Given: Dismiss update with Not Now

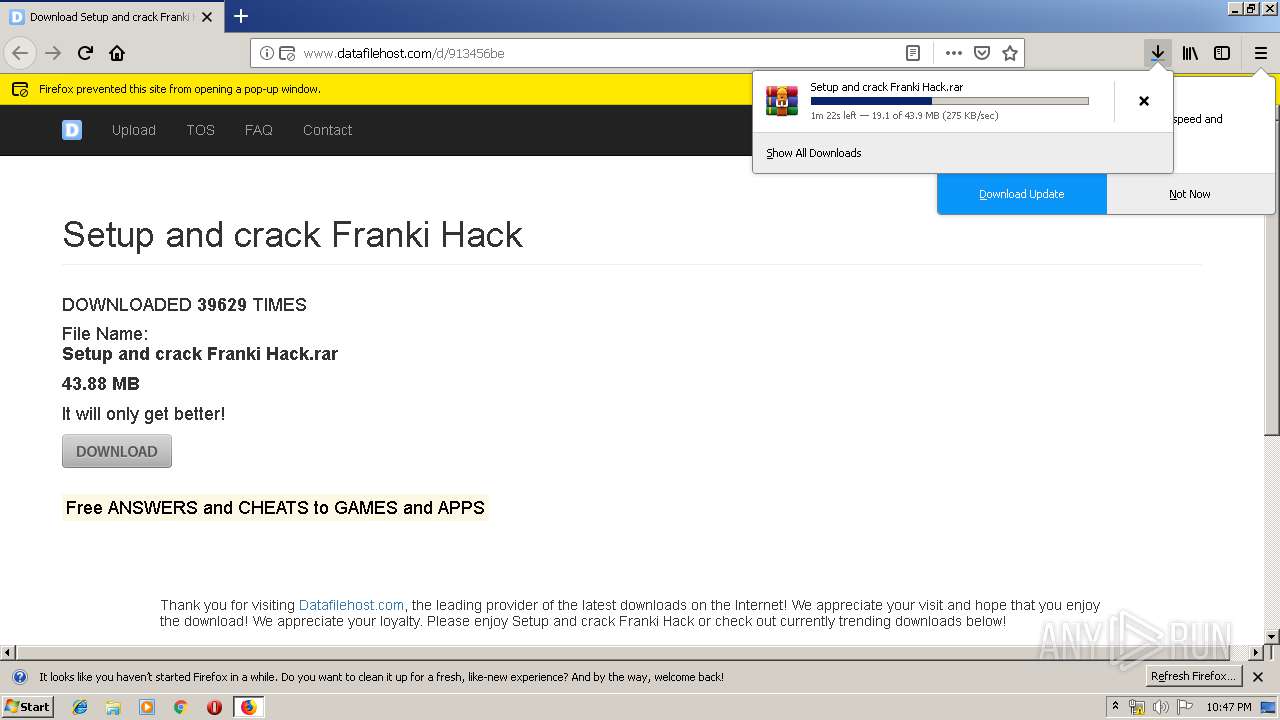Looking at the screenshot, I should click(1190, 194).
